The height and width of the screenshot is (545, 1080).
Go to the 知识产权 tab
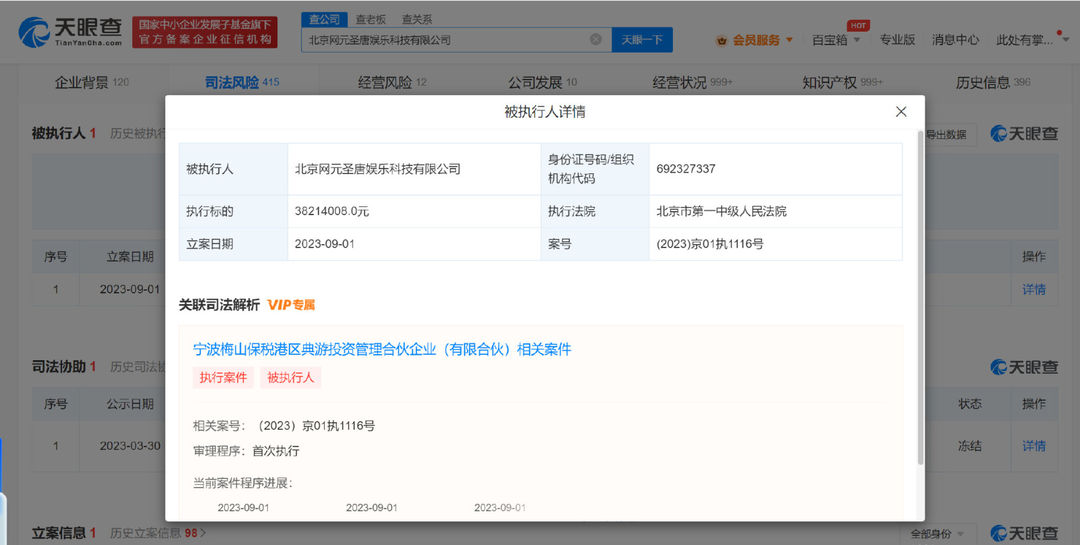pos(842,83)
